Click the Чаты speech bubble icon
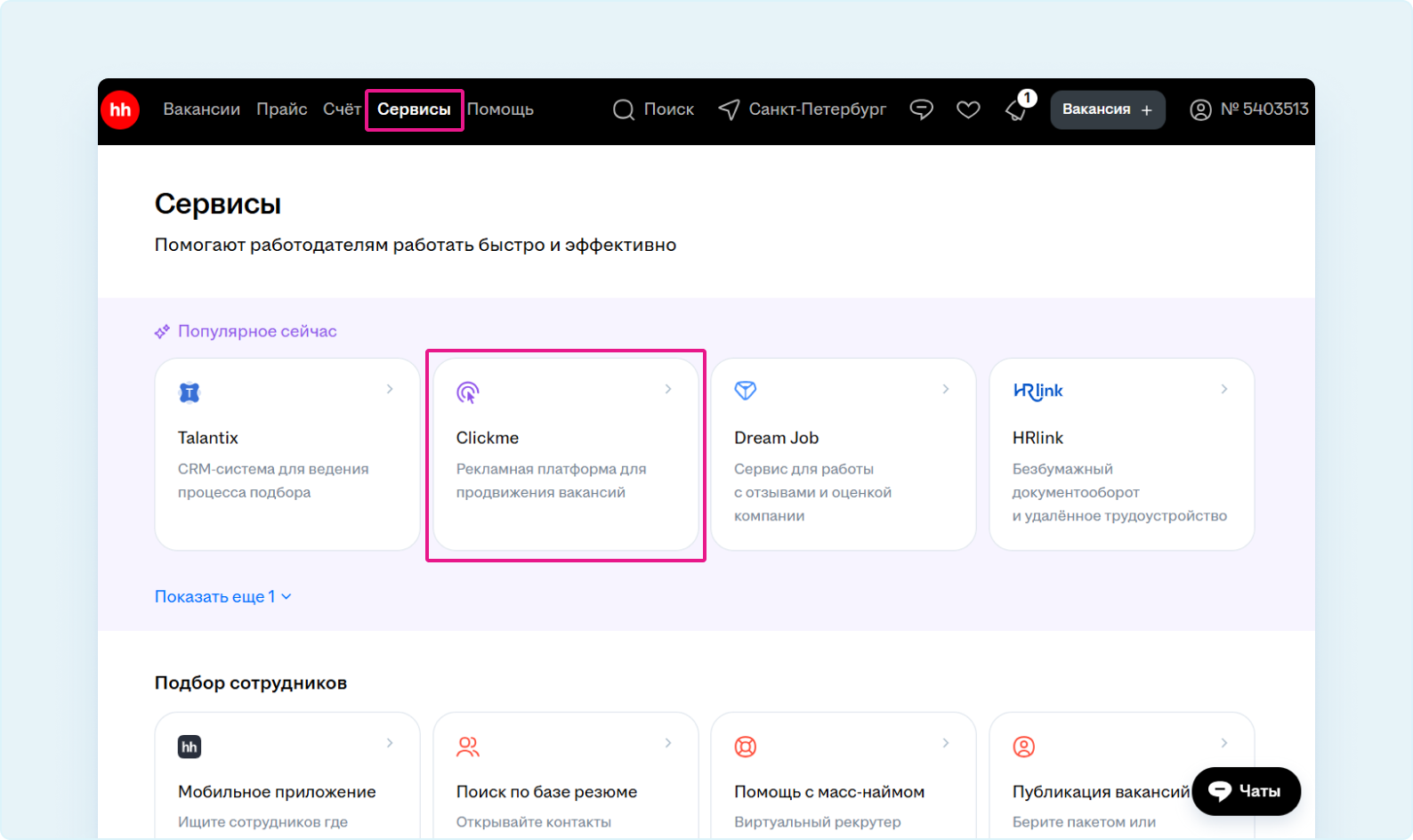The height and width of the screenshot is (840, 1413). pos(1220,791)
